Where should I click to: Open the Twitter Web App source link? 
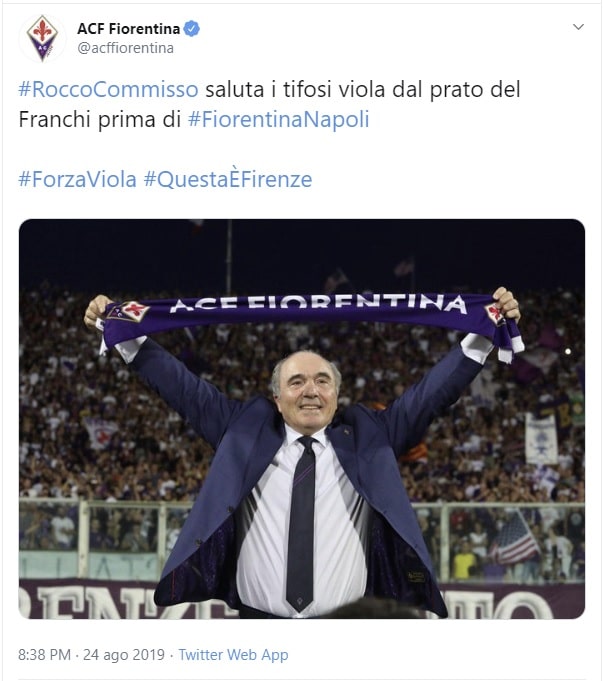[x=233, y=655]
